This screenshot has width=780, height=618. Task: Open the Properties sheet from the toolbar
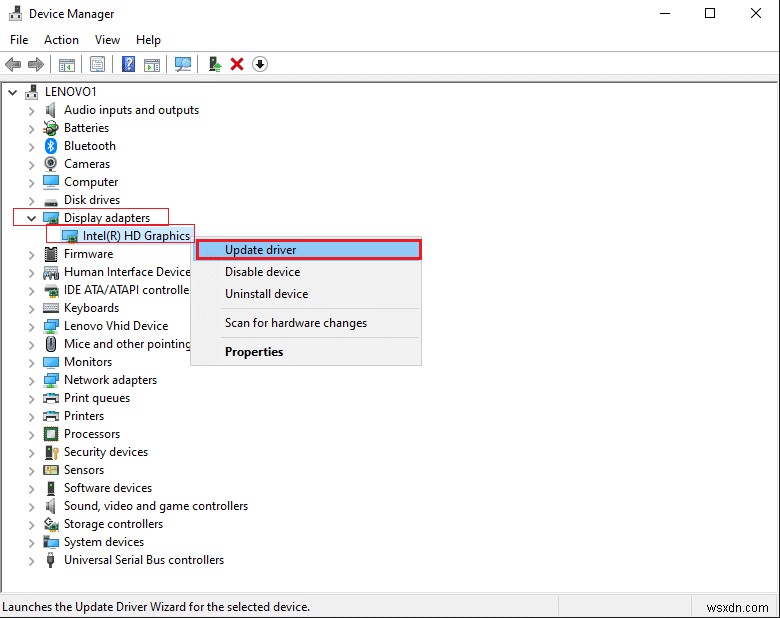coord(98,64)
